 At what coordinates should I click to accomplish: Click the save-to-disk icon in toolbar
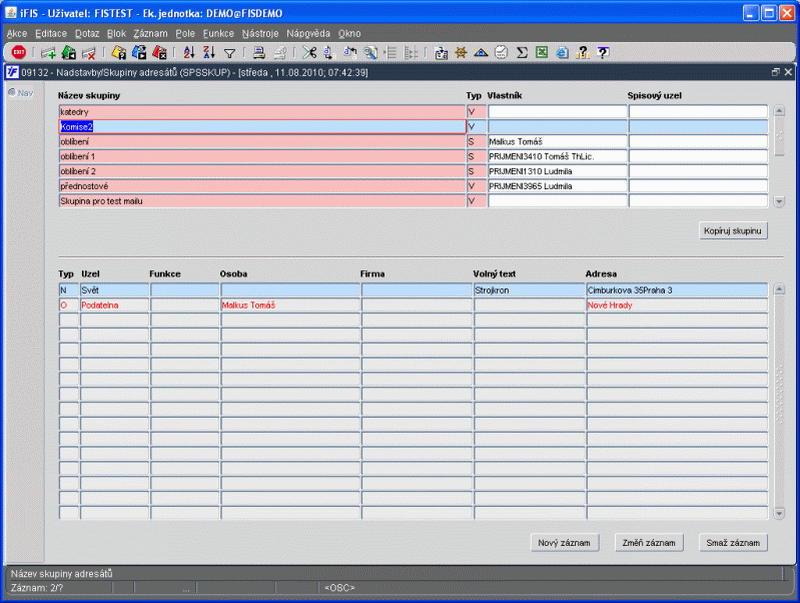441,52
